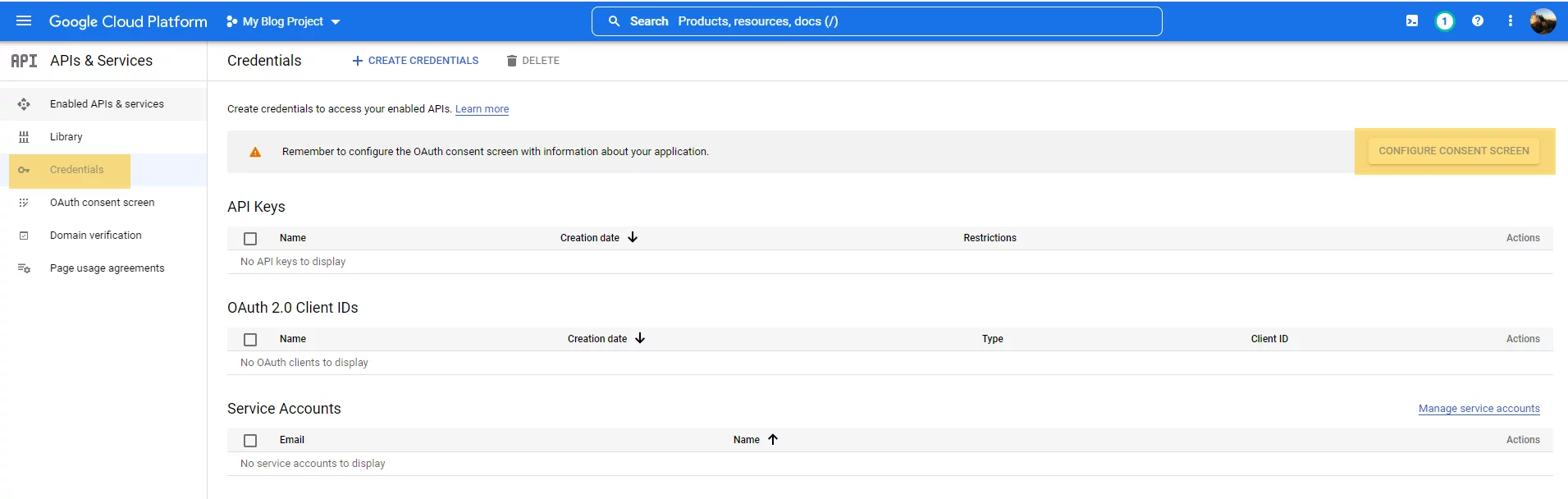Open the three-dot settings menu
Screen dimensions: 1568x499
tap(1510, 21)
